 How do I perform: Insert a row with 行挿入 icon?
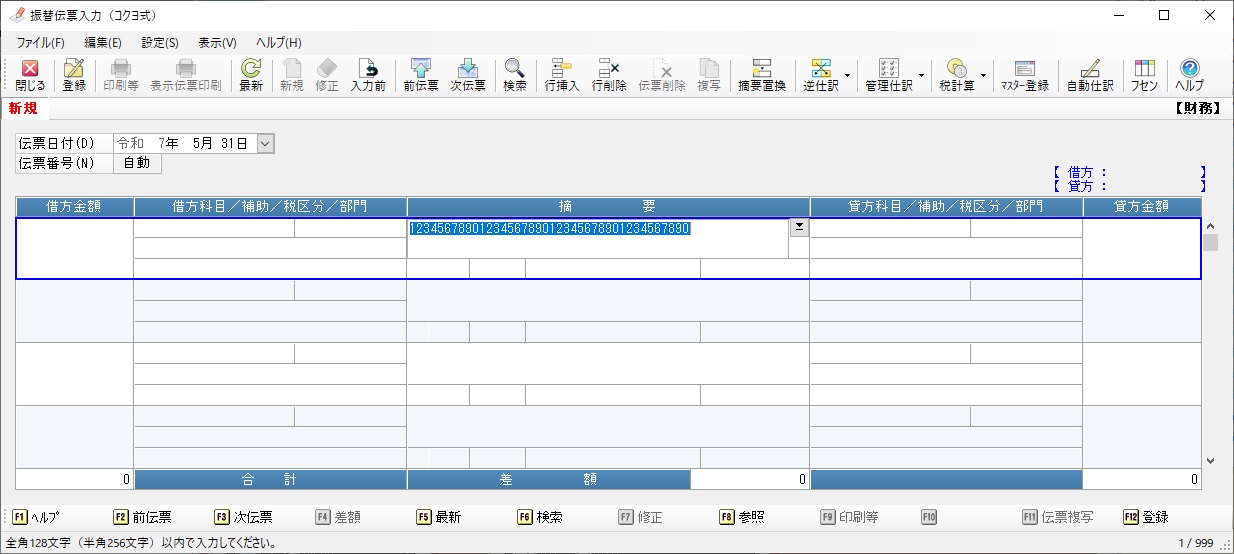click(562, 76)
